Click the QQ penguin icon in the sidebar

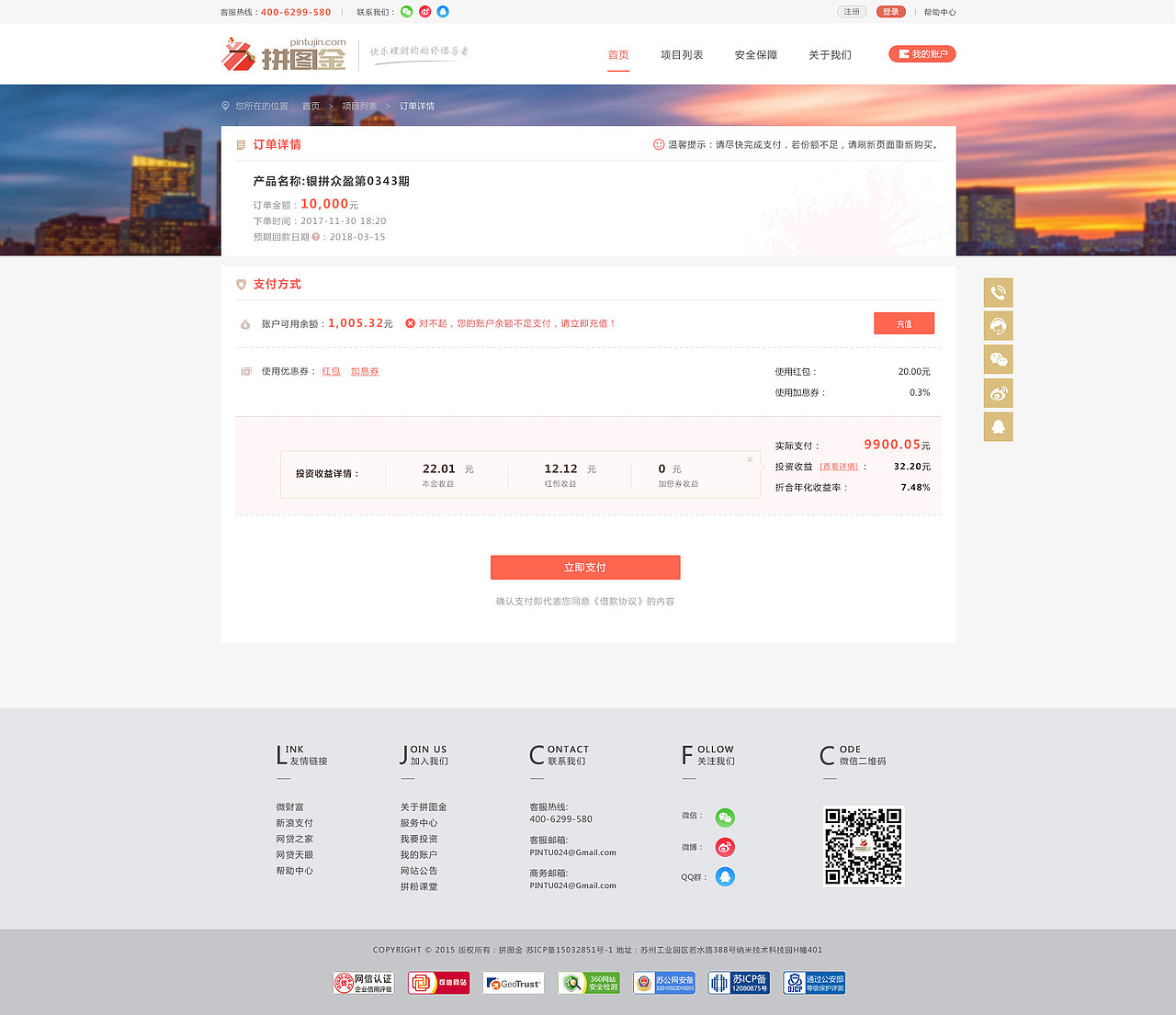pos(999,426)
